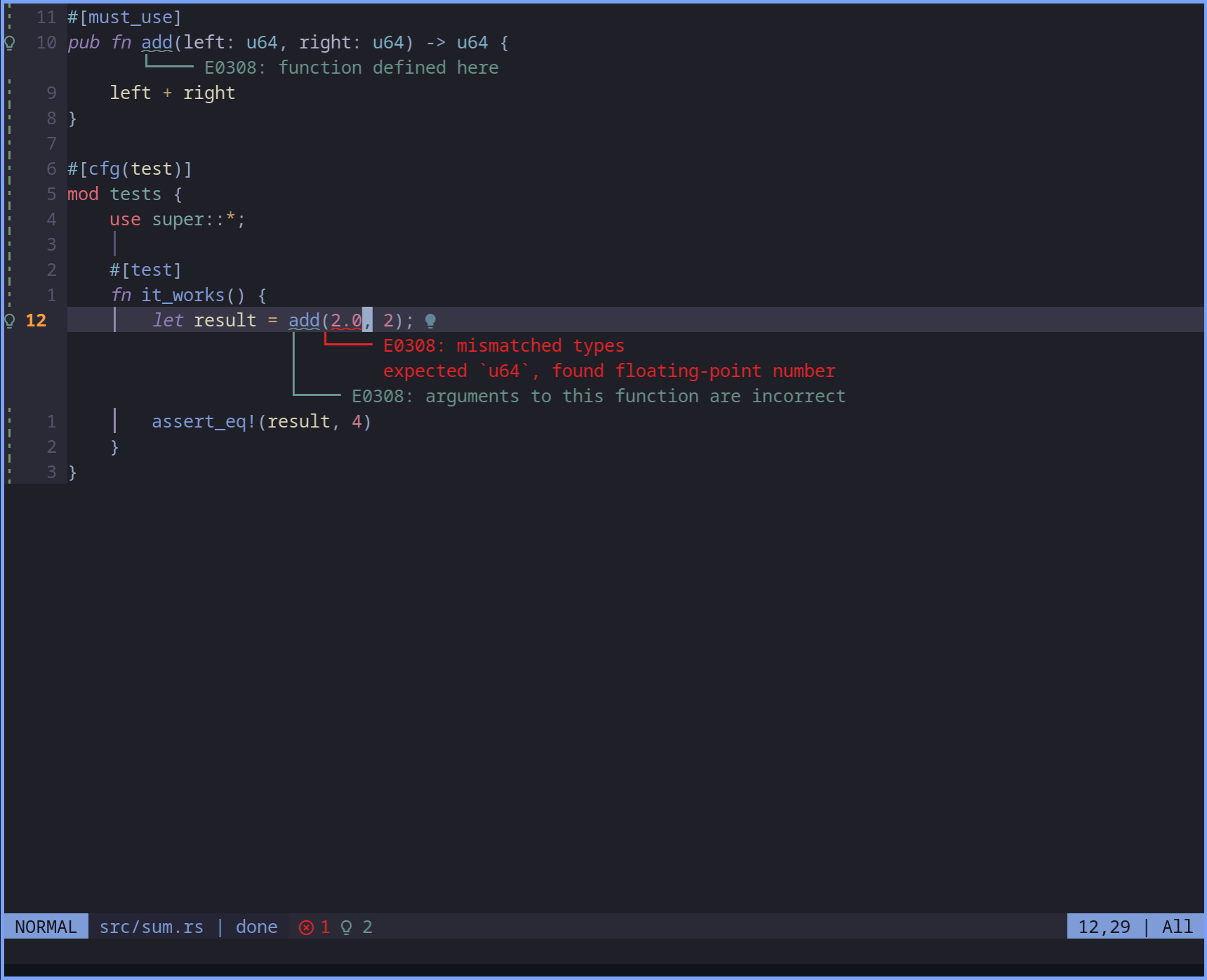The image size is (1207, 980).
Task: Click the All scroll position indicator
Action: (x=1176, y=927)
